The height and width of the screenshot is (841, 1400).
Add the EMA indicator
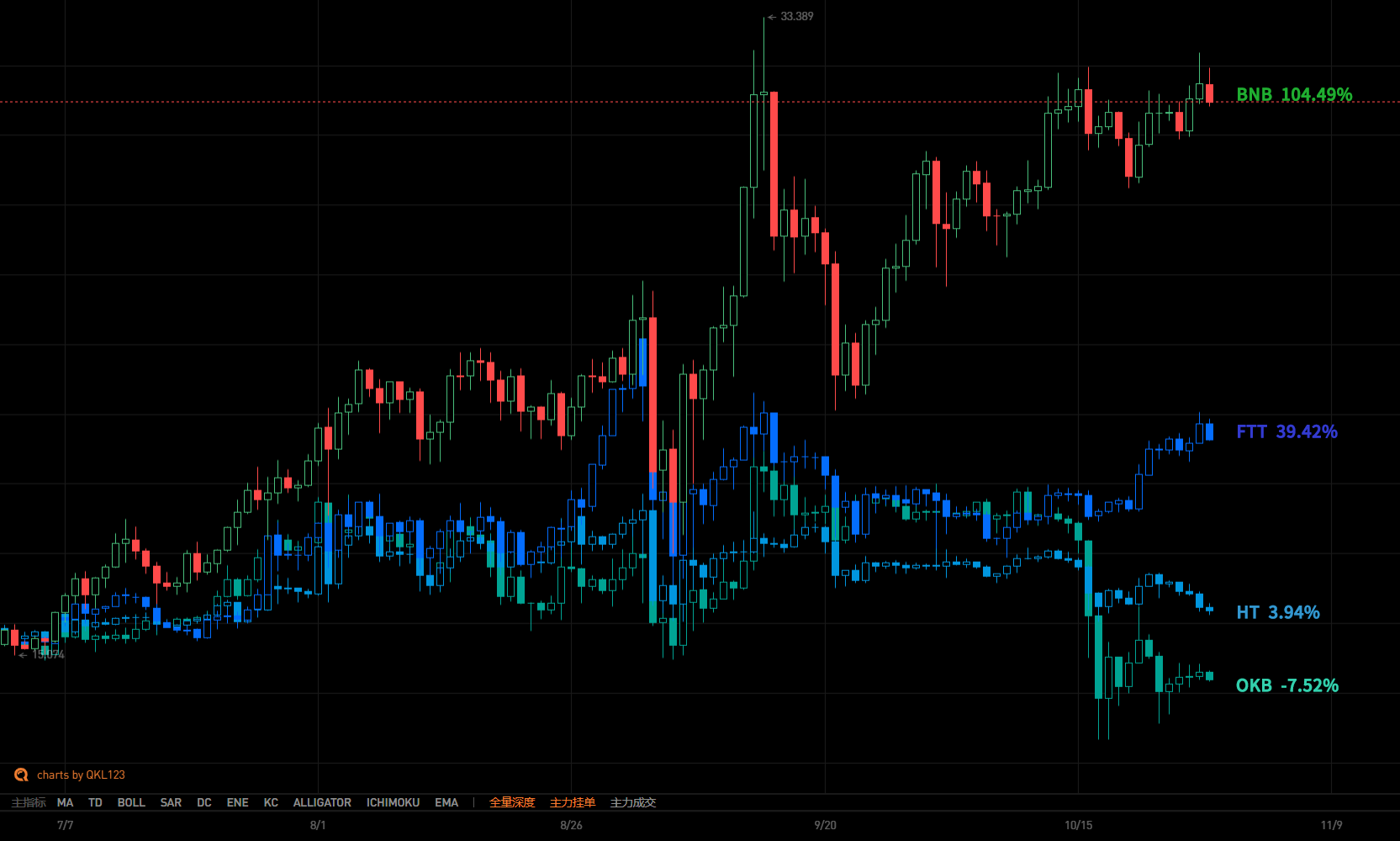click(446, 802)
